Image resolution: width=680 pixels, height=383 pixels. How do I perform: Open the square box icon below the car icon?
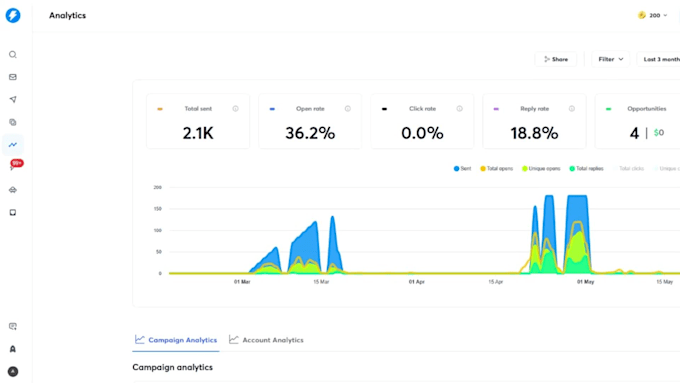13,213
